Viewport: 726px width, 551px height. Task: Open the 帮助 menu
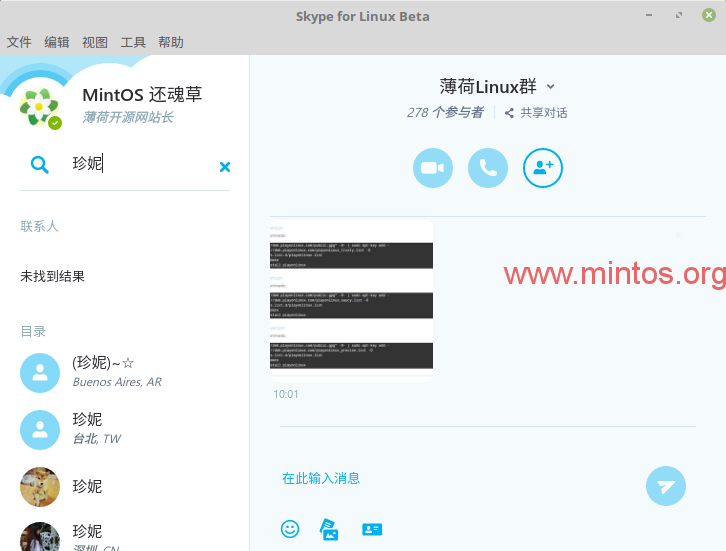coord(171,42)
